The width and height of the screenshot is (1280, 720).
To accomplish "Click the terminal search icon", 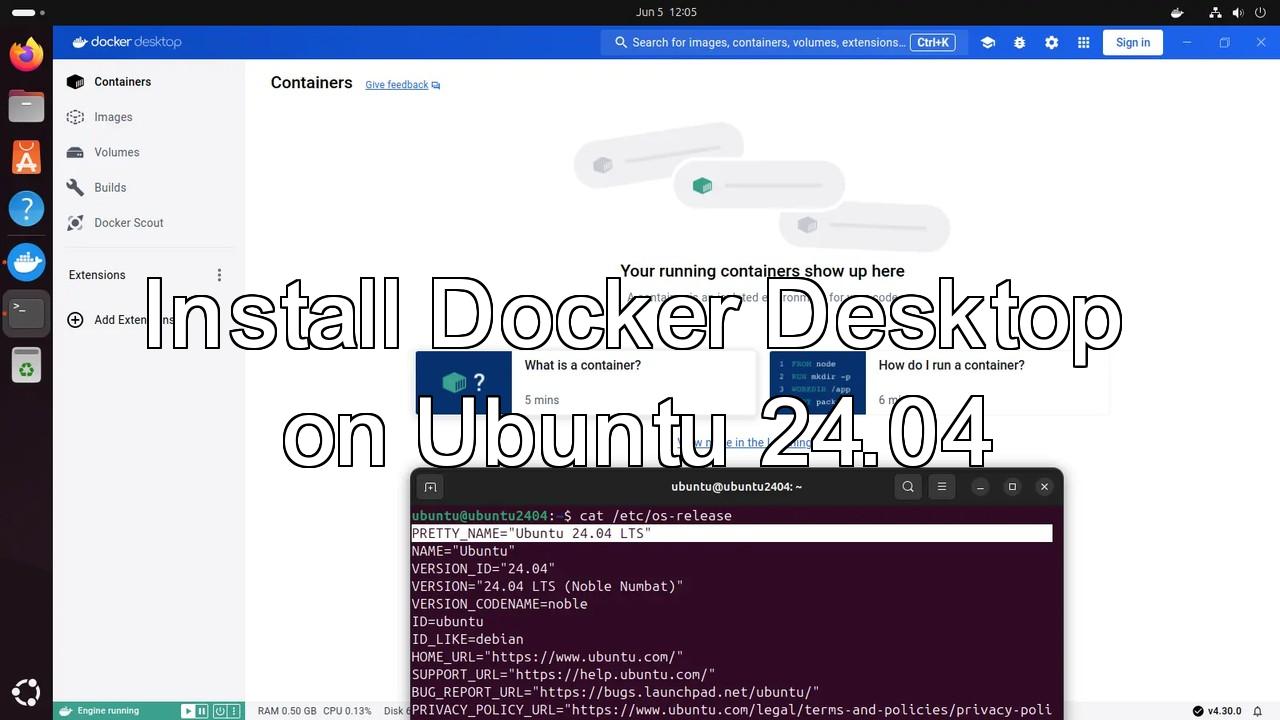I will (908, 487).
